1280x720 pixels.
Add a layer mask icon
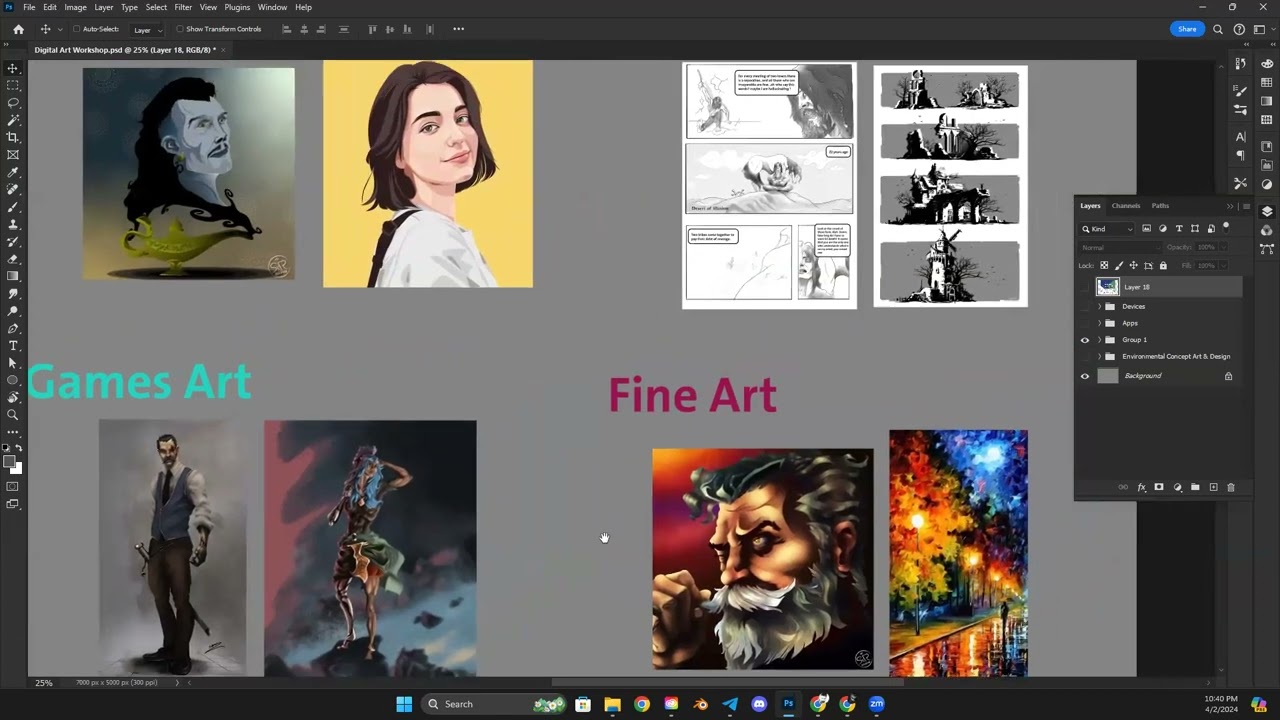click(1159, 487)
